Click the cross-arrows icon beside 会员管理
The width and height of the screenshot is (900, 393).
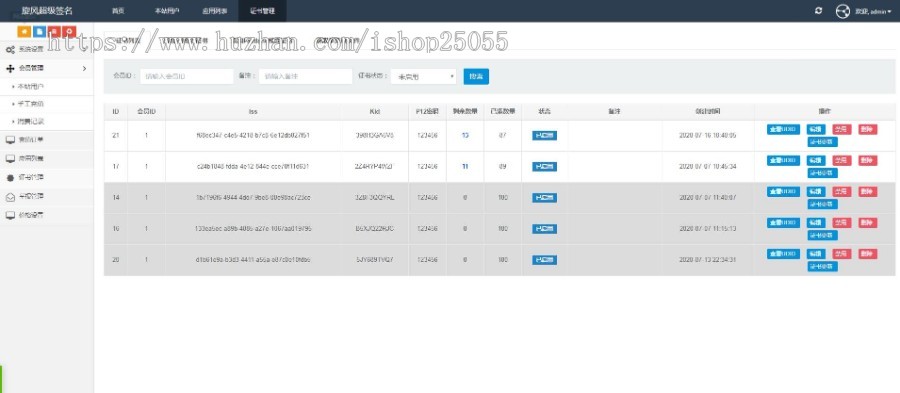click(x=10, y=68)
